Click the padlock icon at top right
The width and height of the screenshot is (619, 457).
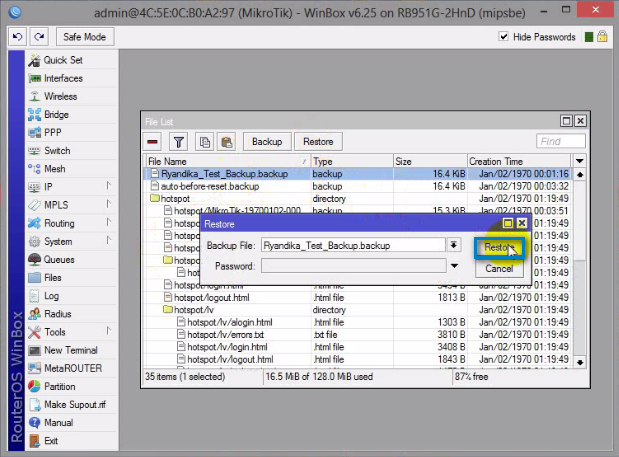[602, 37]
